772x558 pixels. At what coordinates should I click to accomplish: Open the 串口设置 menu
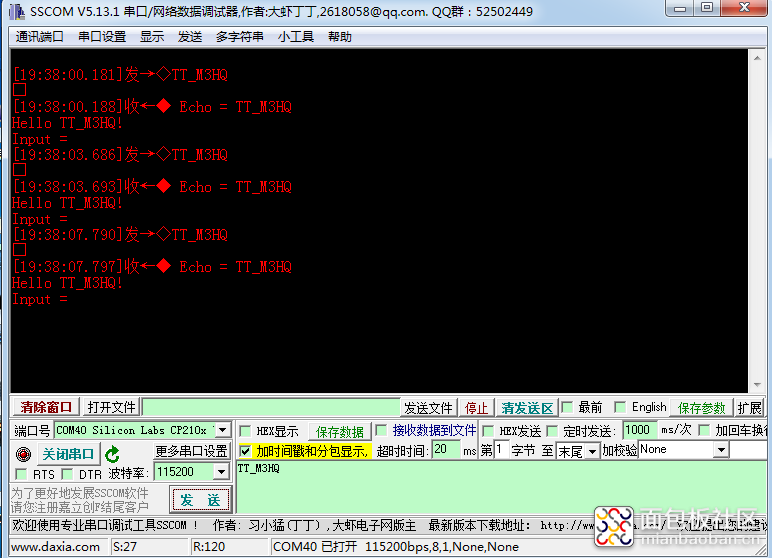coord(102,37)
